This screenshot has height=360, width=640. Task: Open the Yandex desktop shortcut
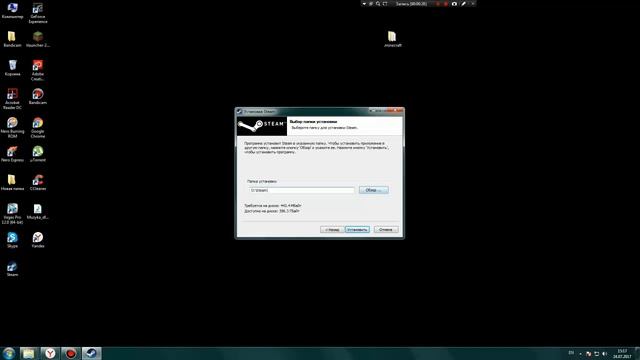tap(38, 240)
